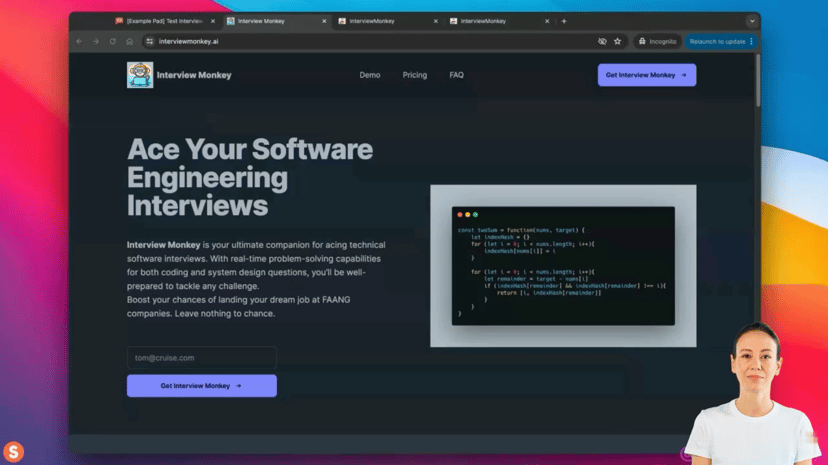Click the browser back arrow
The height and width of the screenshot is (465, 828).
point(79,41)
